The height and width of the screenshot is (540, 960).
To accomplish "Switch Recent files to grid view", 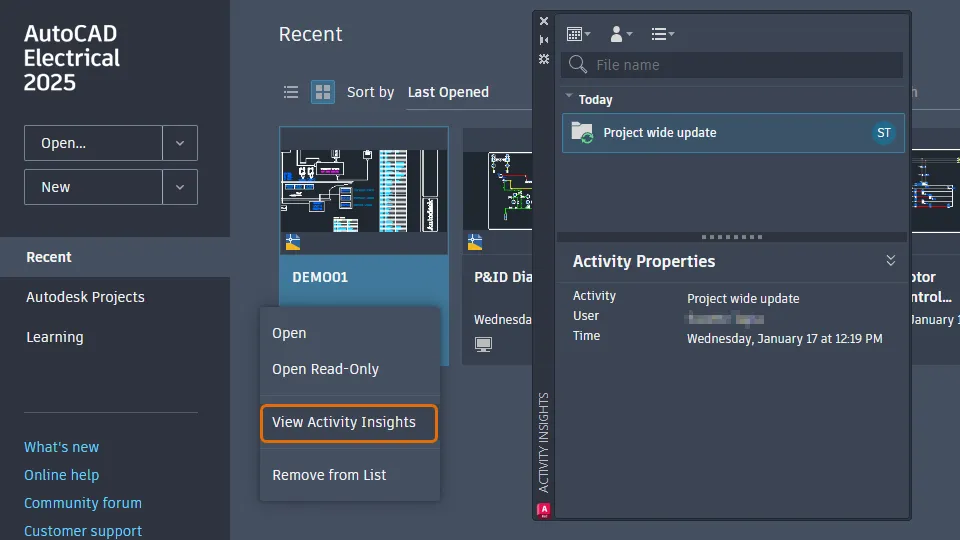I will coord(322,92).
